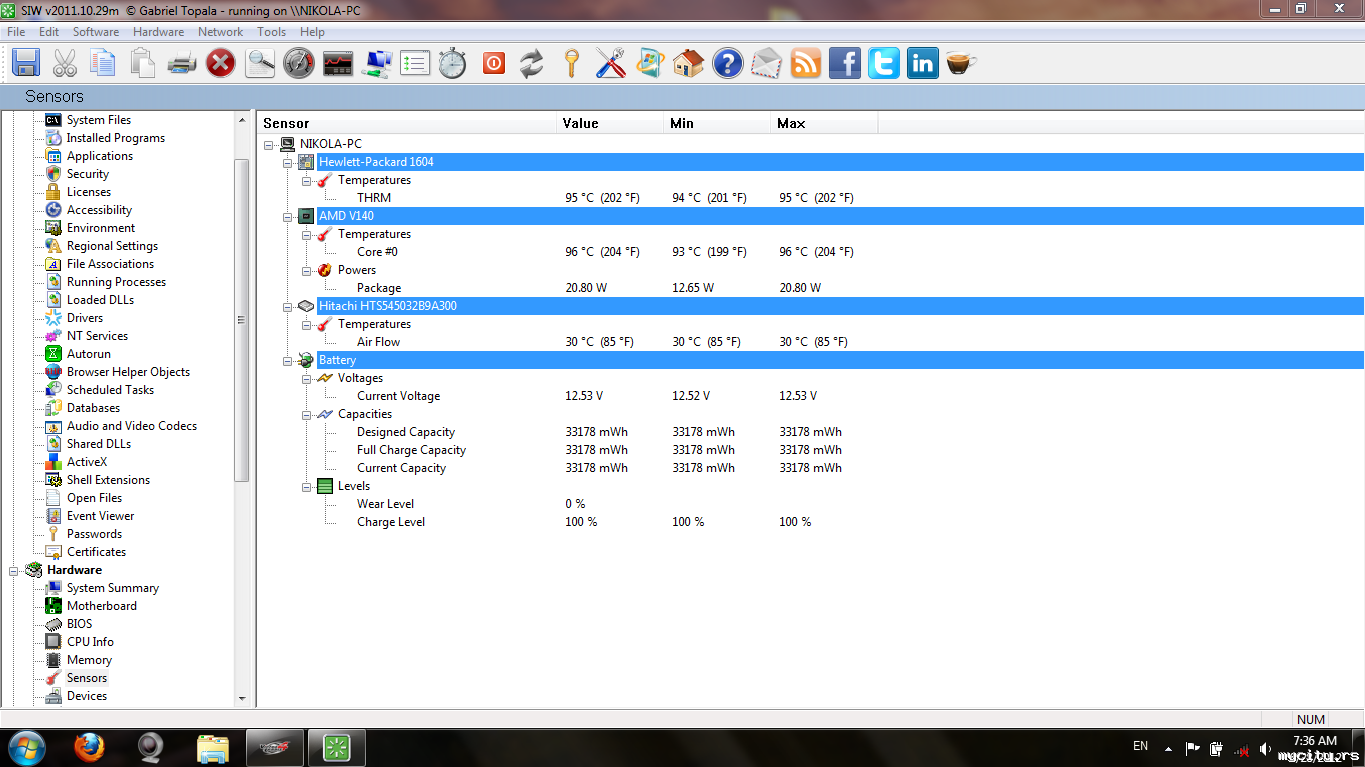Open the Facebook toolbar icon
This screenshot has height=767, width=1365.
click(x=845, y=63)
